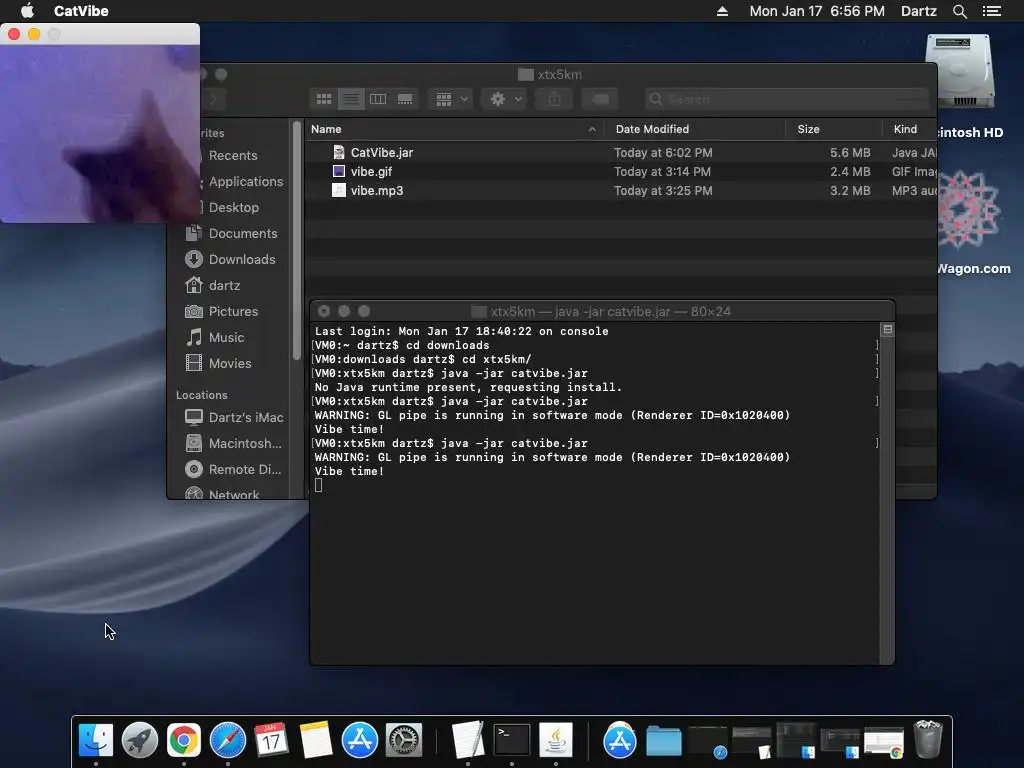Open the yellow Notes app in dock
The image size is (1024, 768).
(315, 740)
